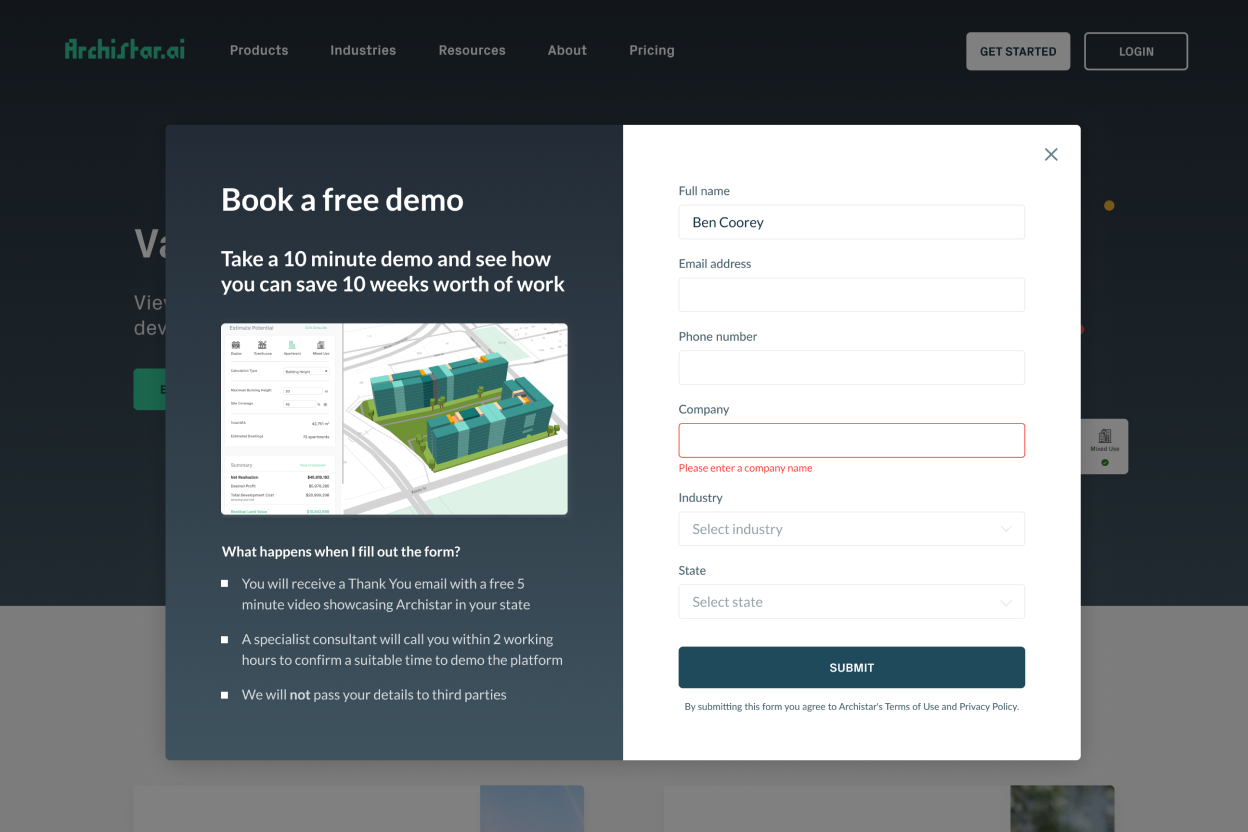This screenshot has width=1248, height=832.
Task: Open the Terms of Use link
Action: tap(912, 706)
